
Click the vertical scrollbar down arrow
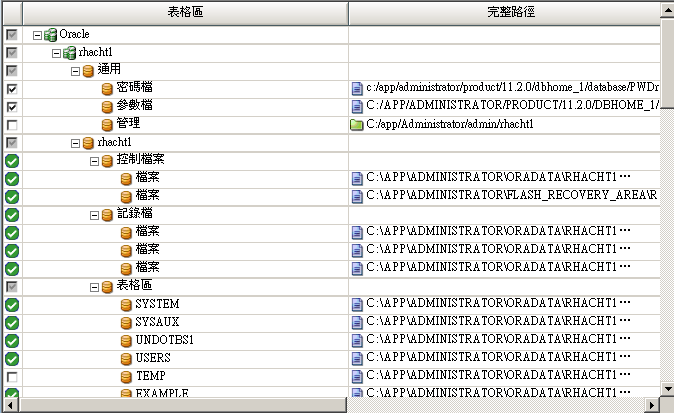pos(667,389)
